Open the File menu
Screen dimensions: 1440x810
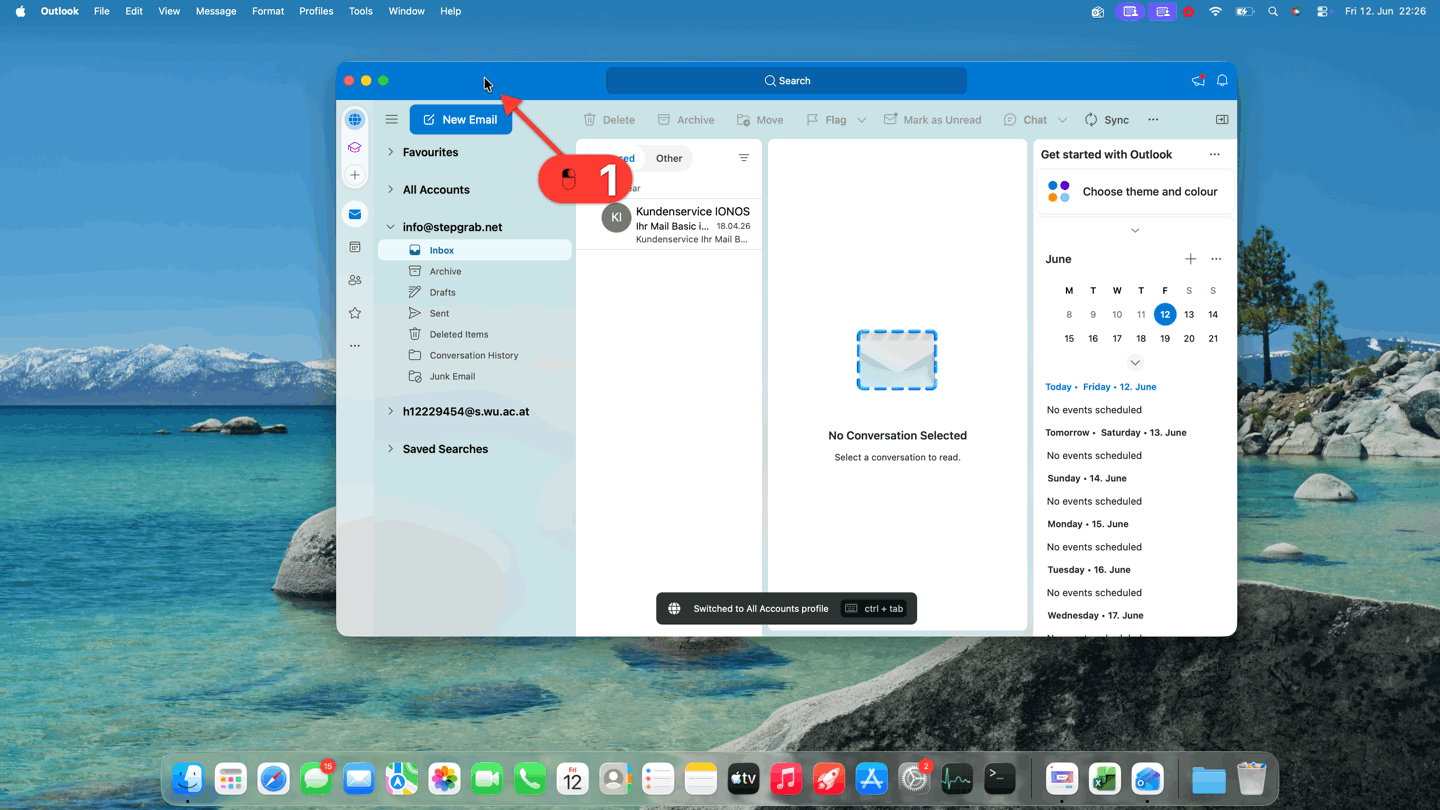[x=102, y=11]
